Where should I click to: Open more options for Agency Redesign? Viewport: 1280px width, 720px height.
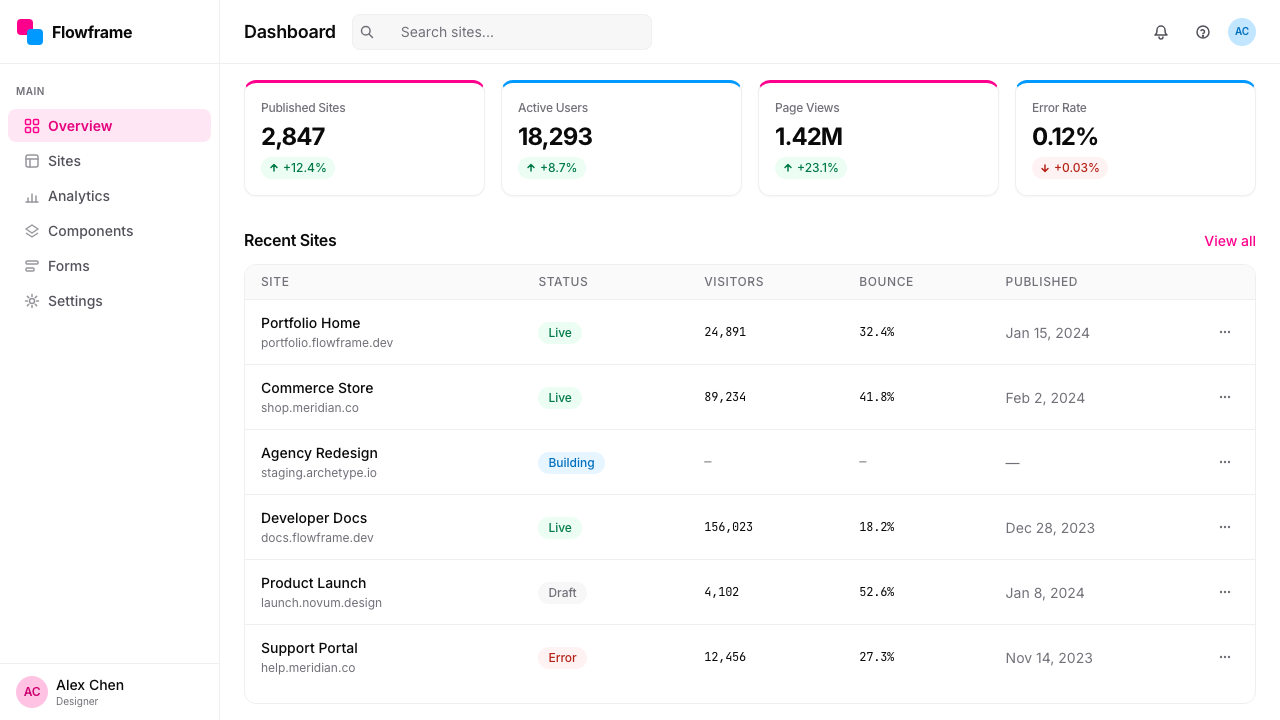[x=1225, y=462]
